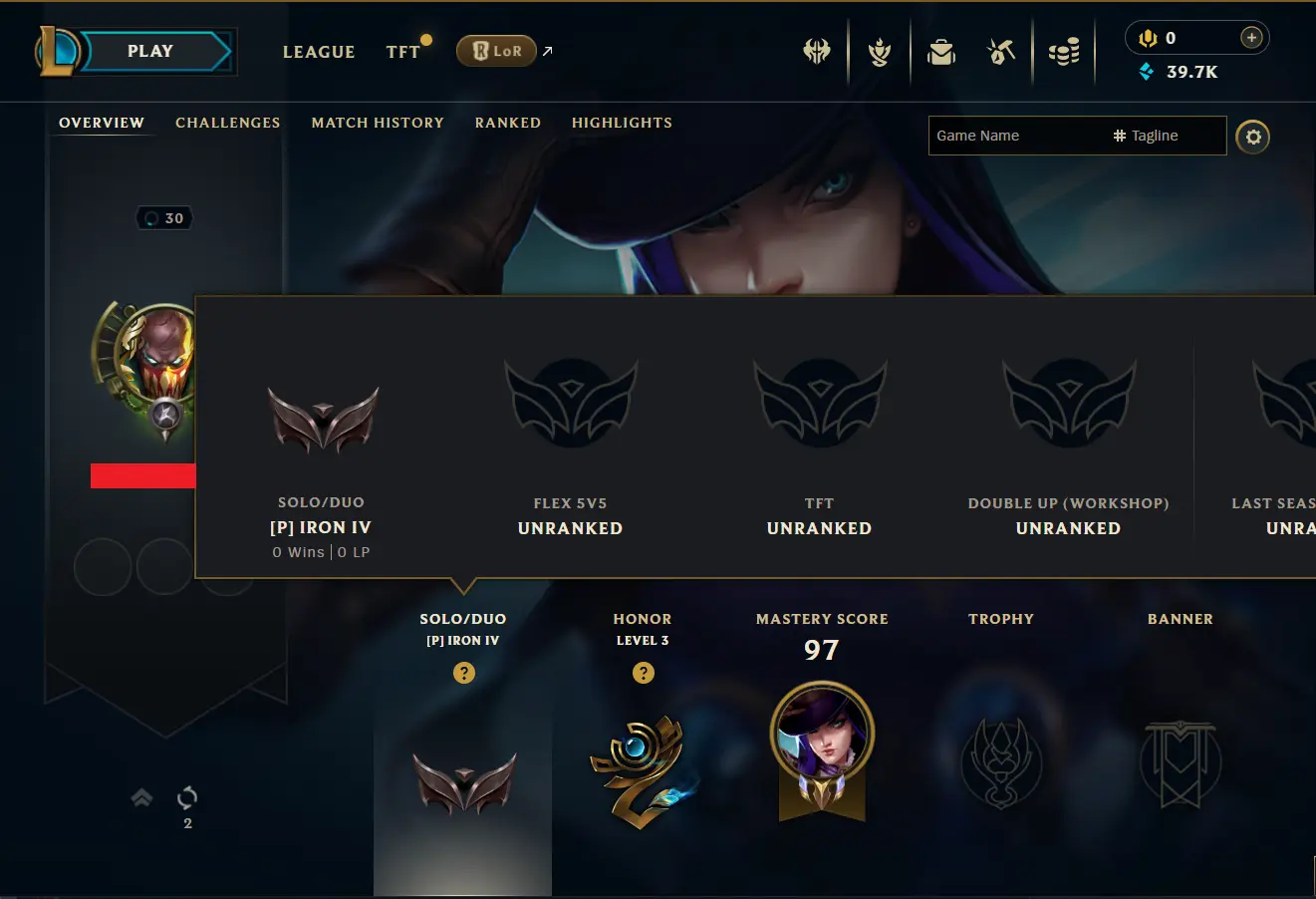
Task: Open Legends of Runeterra LoR link
Action: (x=496, y=51)
